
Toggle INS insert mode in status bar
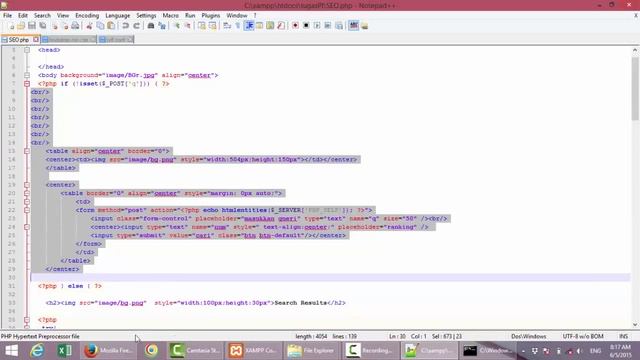(x=623, y=336)
